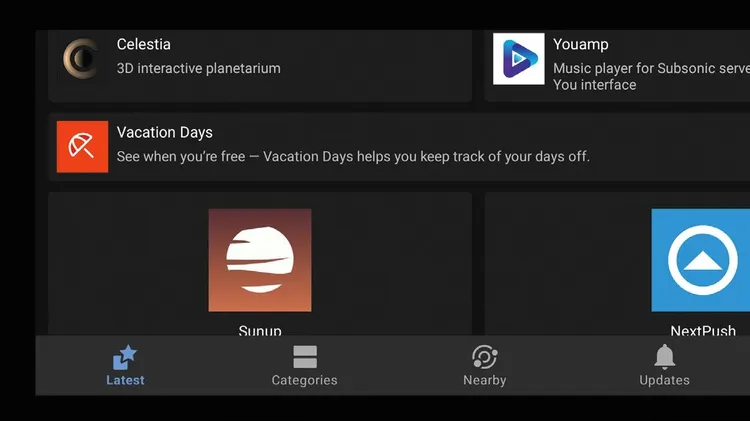Click 'Music player for Subsonic' description
The width and height of the screenshot is (750, 421).
coord(651,77)
